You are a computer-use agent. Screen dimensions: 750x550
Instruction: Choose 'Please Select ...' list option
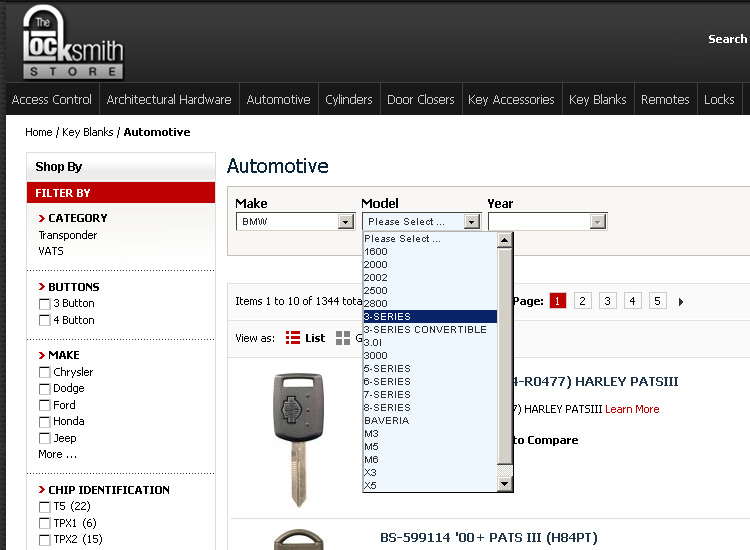tap(430, 239)
